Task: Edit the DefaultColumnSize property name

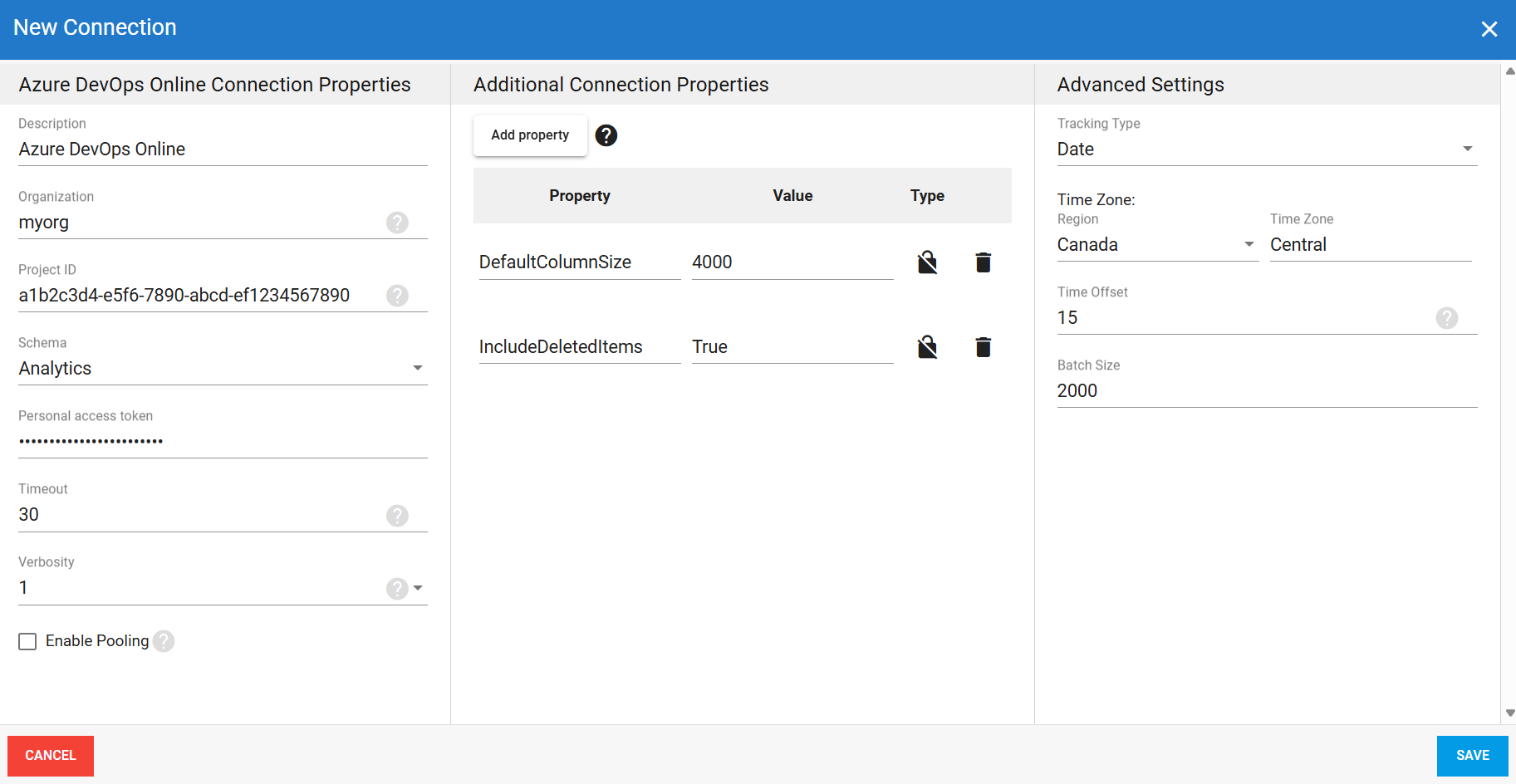Action: [x=580, y=262]
